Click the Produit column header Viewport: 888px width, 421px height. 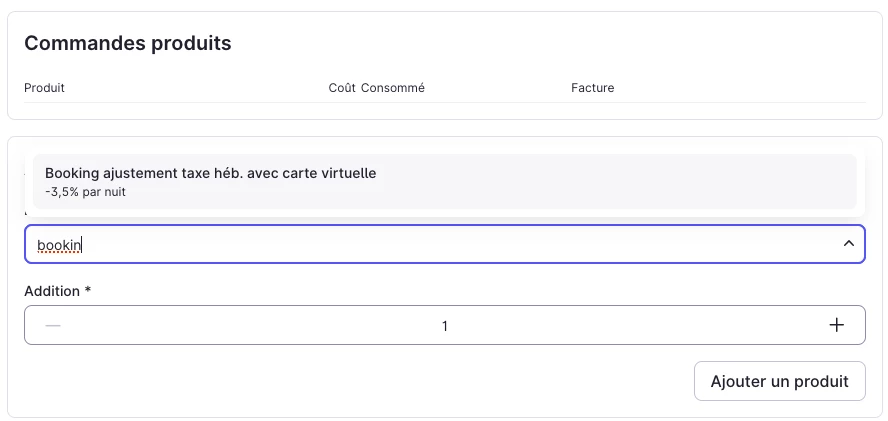(44, 88)
